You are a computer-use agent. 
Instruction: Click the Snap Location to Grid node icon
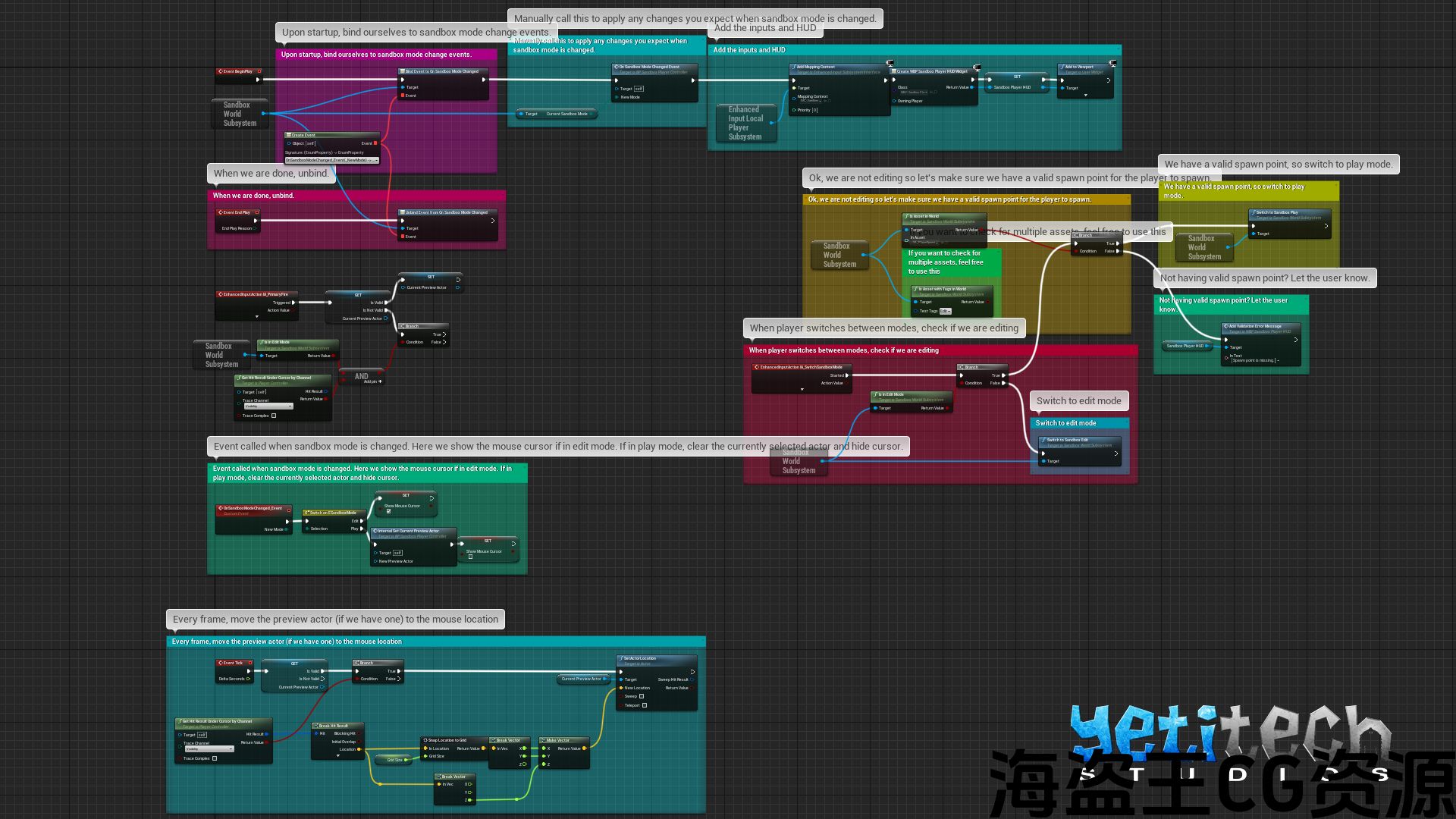click(x=425, y=740)
